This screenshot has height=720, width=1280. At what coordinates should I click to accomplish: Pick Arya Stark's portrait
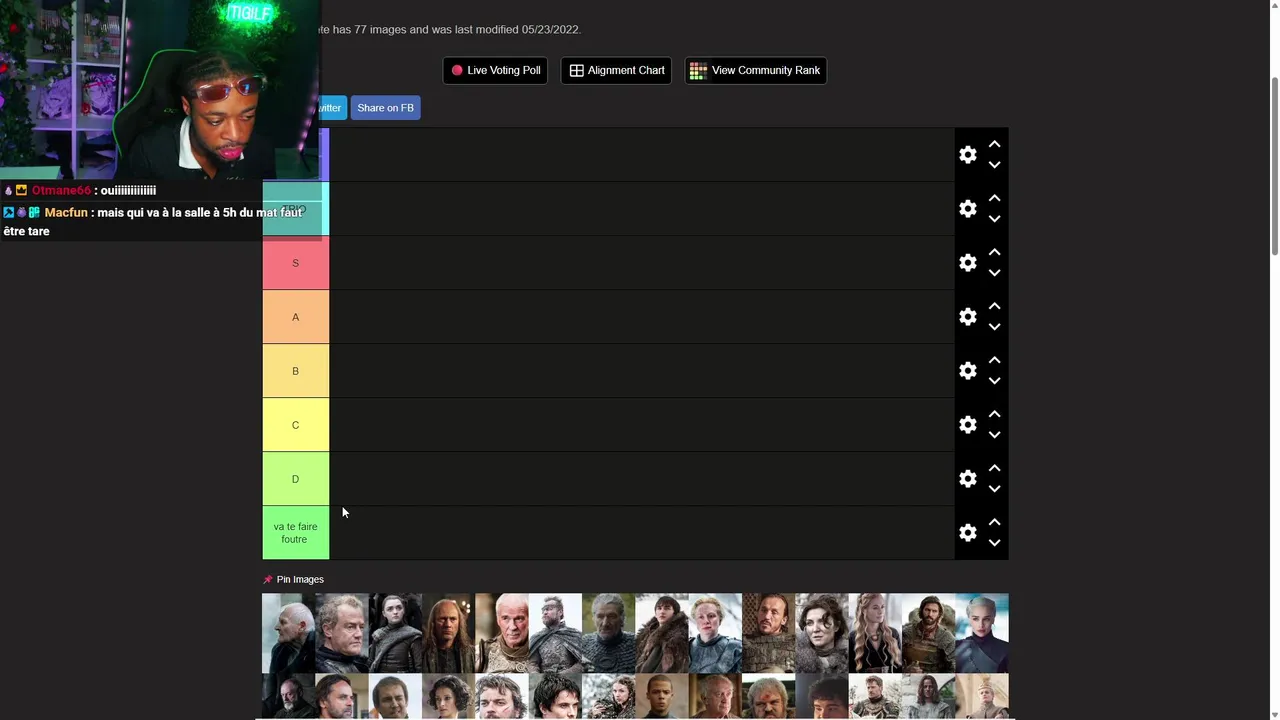(395, 633)
